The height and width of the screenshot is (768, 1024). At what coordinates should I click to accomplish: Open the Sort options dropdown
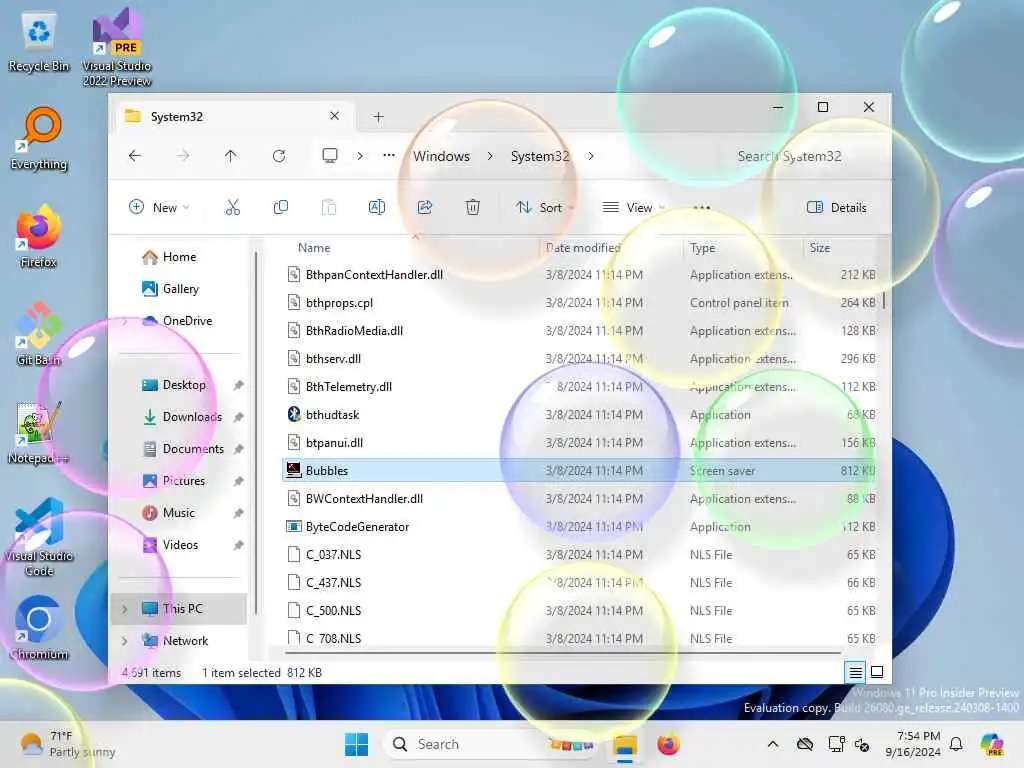(x=545, y=208)
